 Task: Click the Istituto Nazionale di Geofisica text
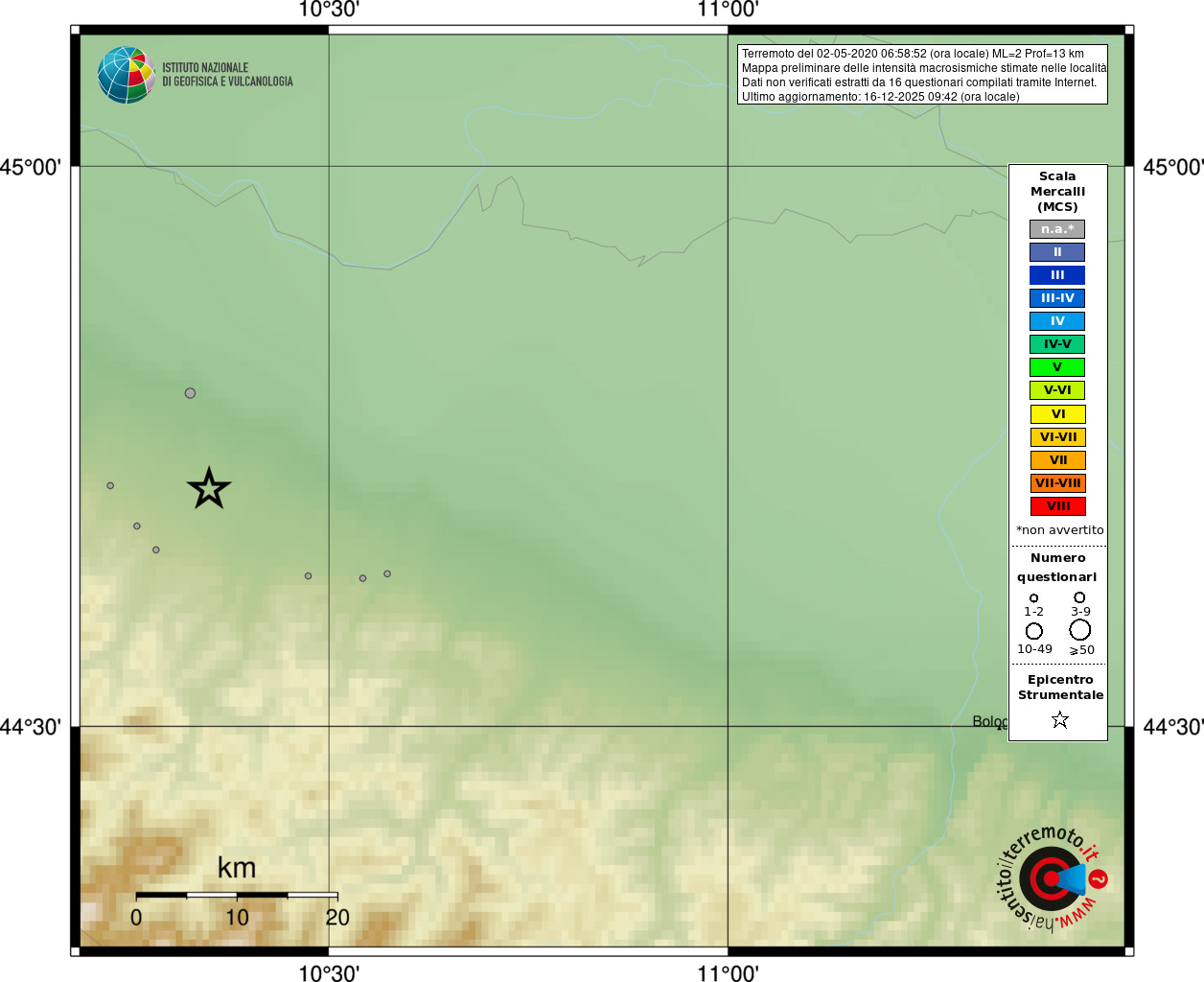tap(227, 75)
